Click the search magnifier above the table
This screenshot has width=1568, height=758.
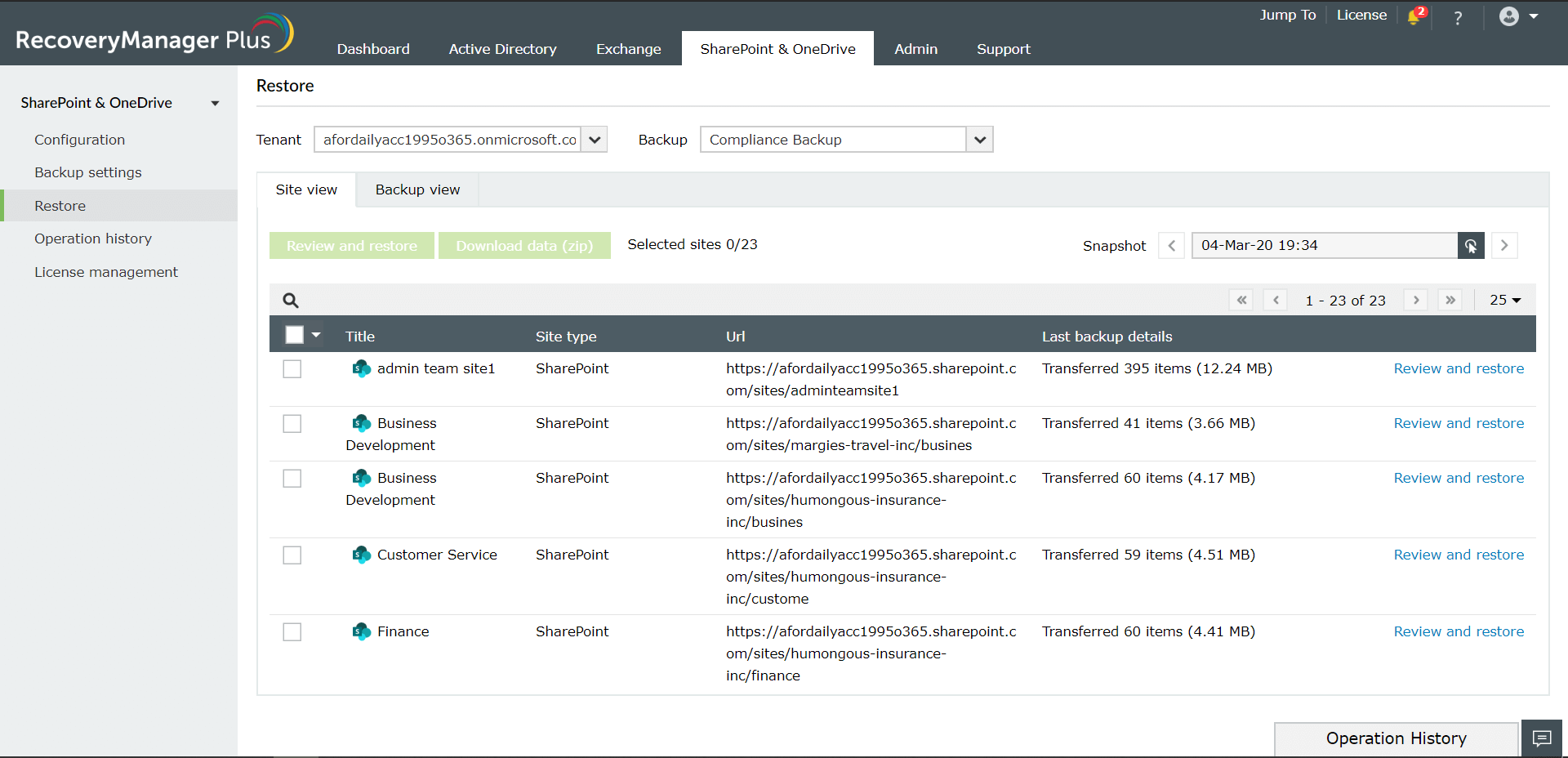290,301
